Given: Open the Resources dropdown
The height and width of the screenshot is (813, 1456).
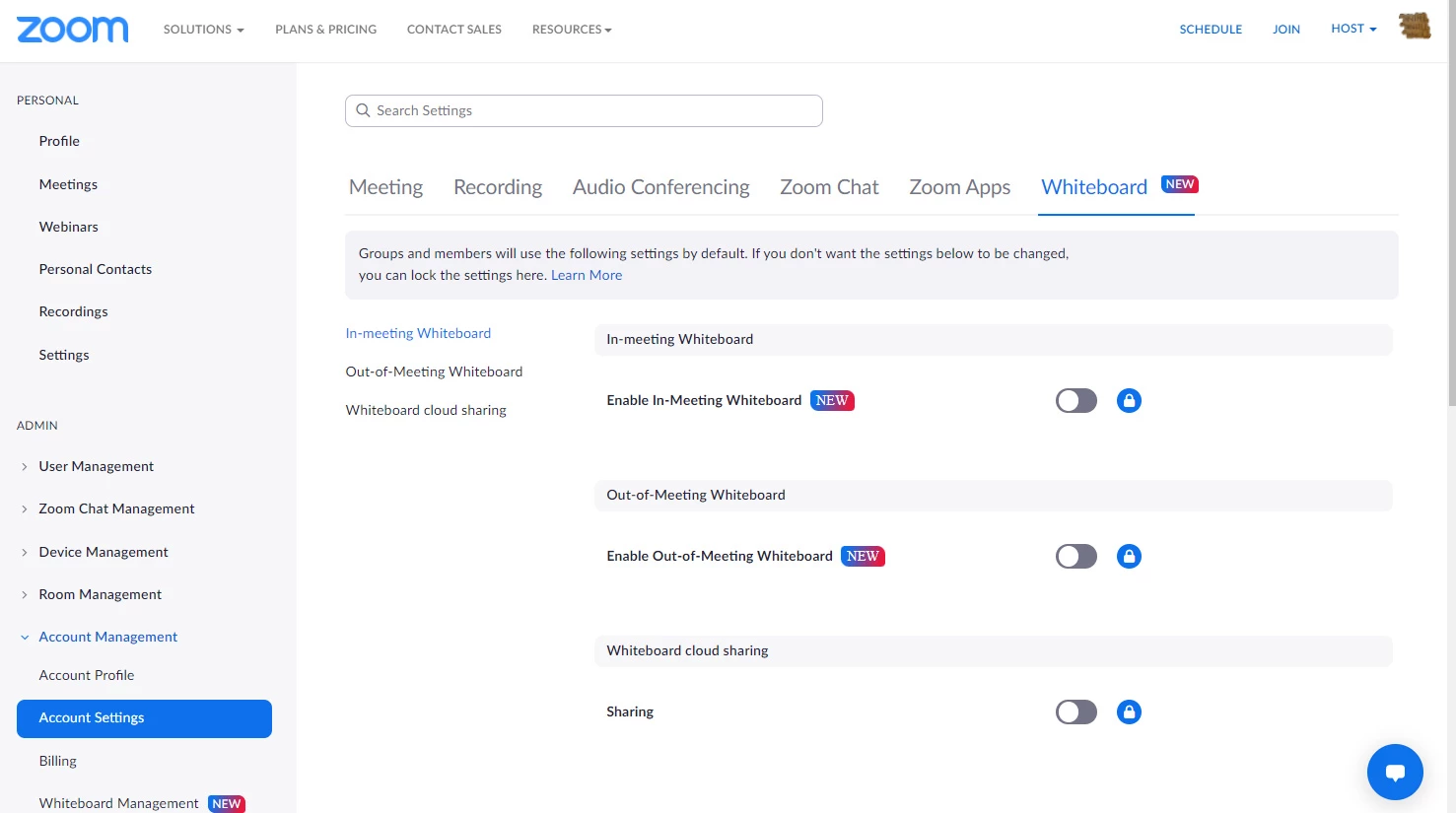Looking at the screenshot, I should tap(572, 30).
